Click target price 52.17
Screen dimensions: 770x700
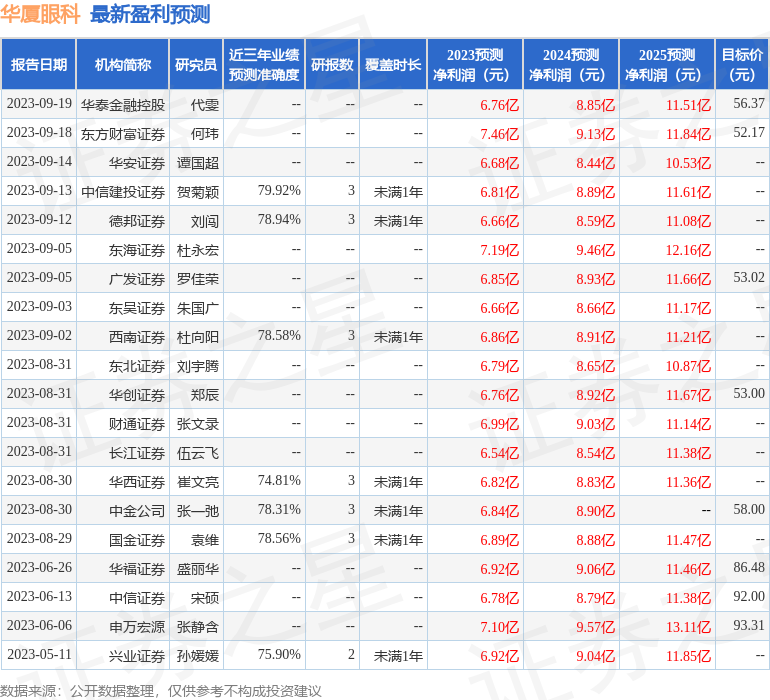coord(749,133)
